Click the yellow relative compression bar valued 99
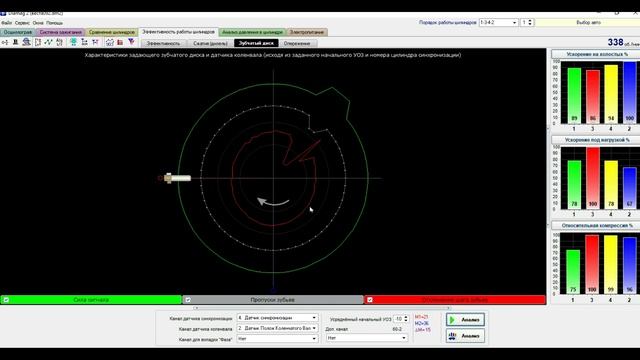 (x=611, y=264)
